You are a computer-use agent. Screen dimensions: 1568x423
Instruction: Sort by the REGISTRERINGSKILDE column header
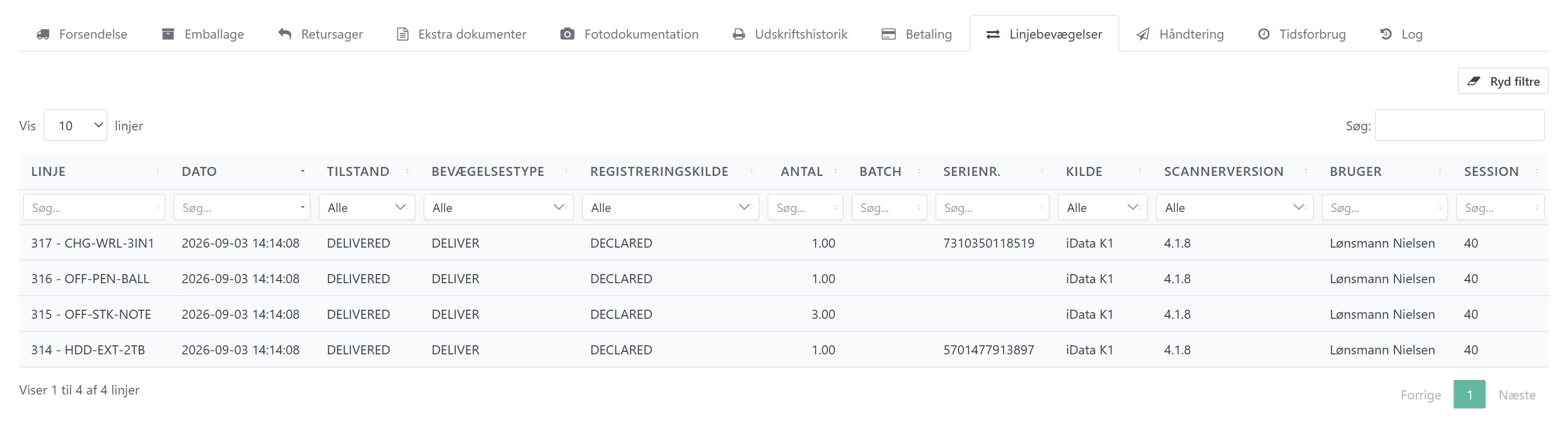(670, 171)
